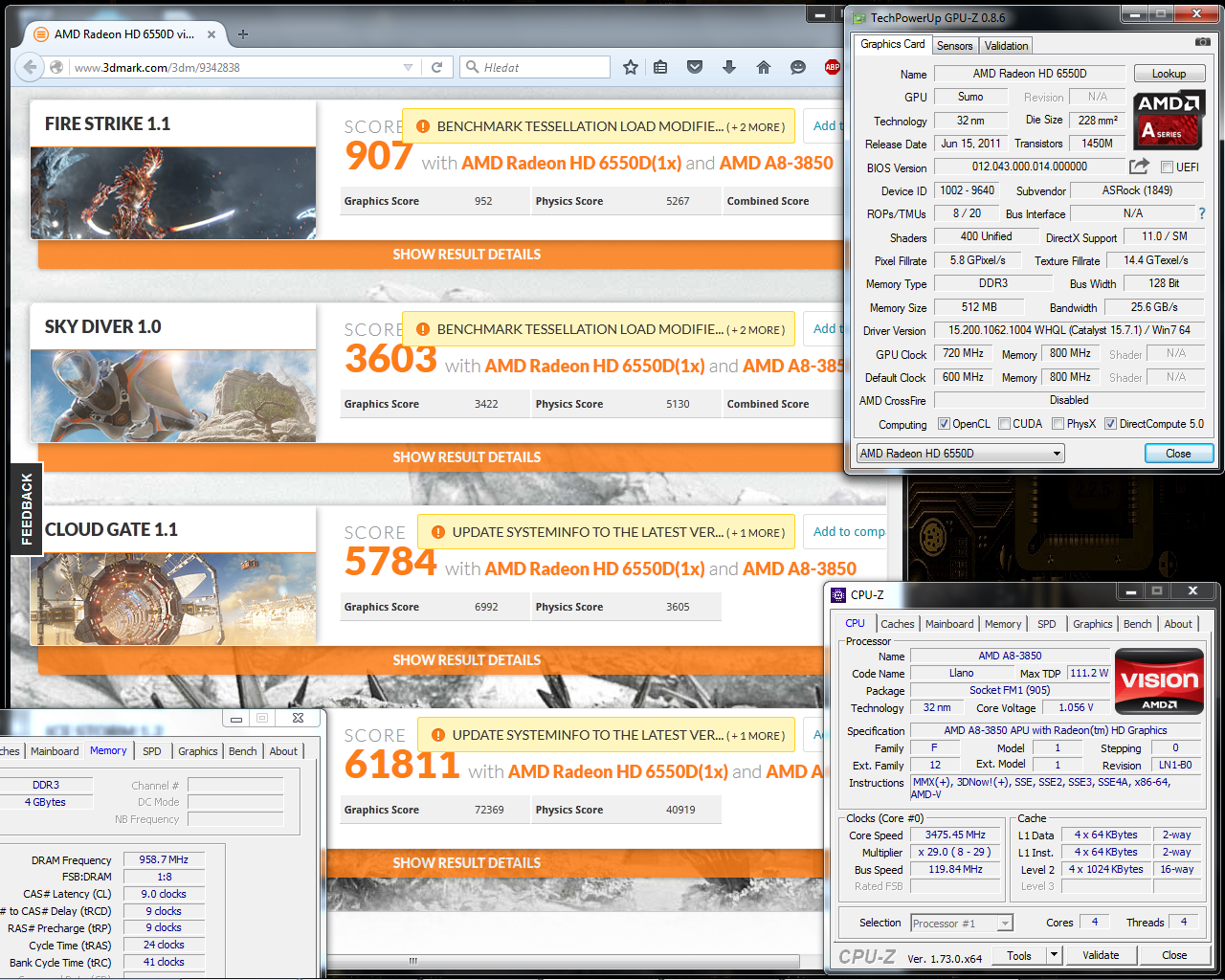This screenshot has height=980, width=1225.
Task: Open Mainboard tab in front CPU-Z window
Action: click(949, 624)
